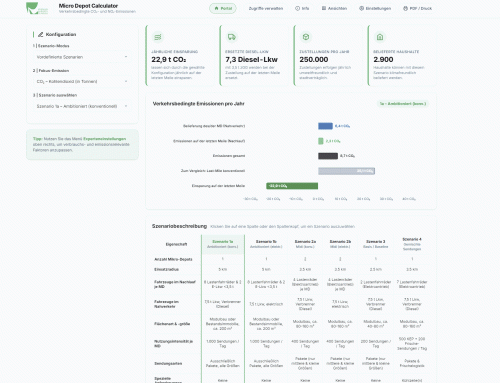The height and width of the screenshot is (383, 500).
Task: Click the blue Belieferung bar in the emissions chart
Action: click(325, 126)
